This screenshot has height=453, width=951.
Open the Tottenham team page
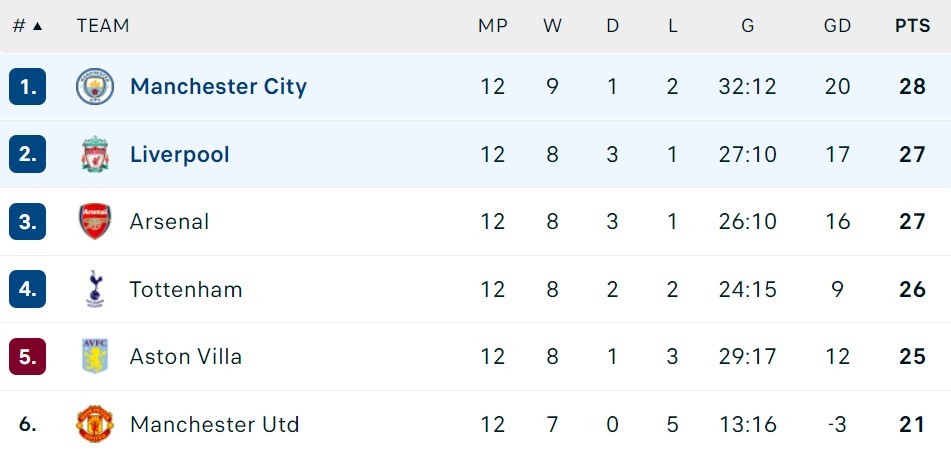pos(186,289)
